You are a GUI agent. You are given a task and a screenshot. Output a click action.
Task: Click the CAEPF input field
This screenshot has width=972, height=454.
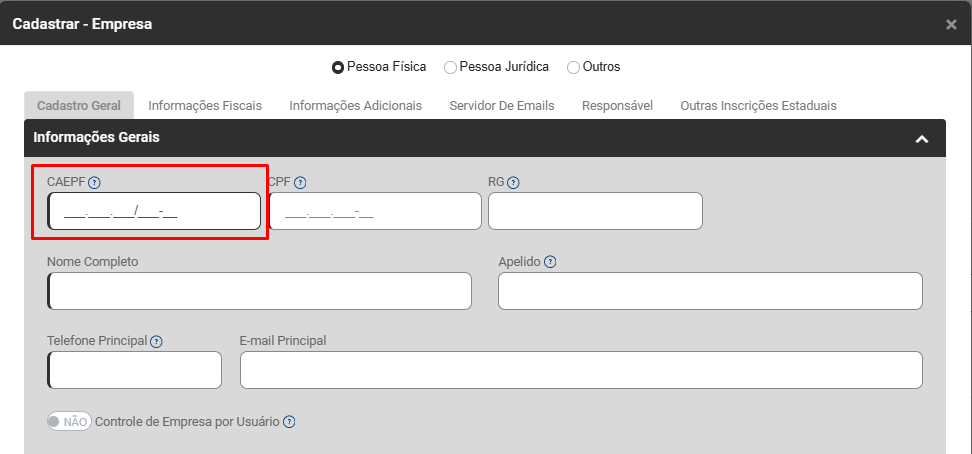tap(154, 211)
